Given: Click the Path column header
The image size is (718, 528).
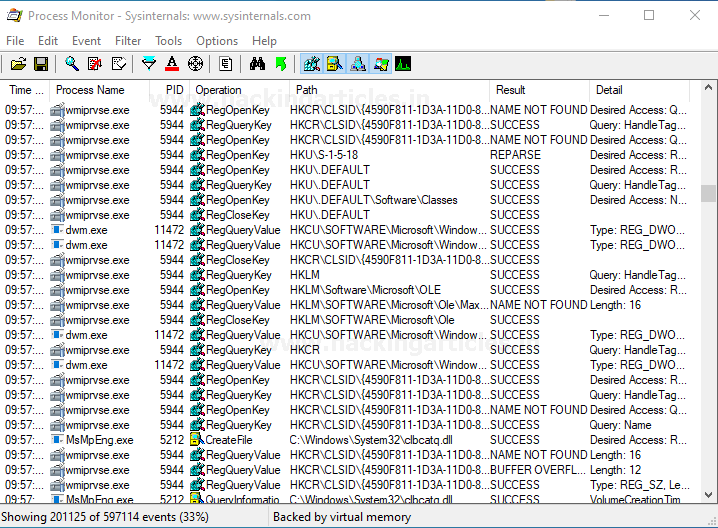Looking at the screenshot, I should tap(390, 90).
